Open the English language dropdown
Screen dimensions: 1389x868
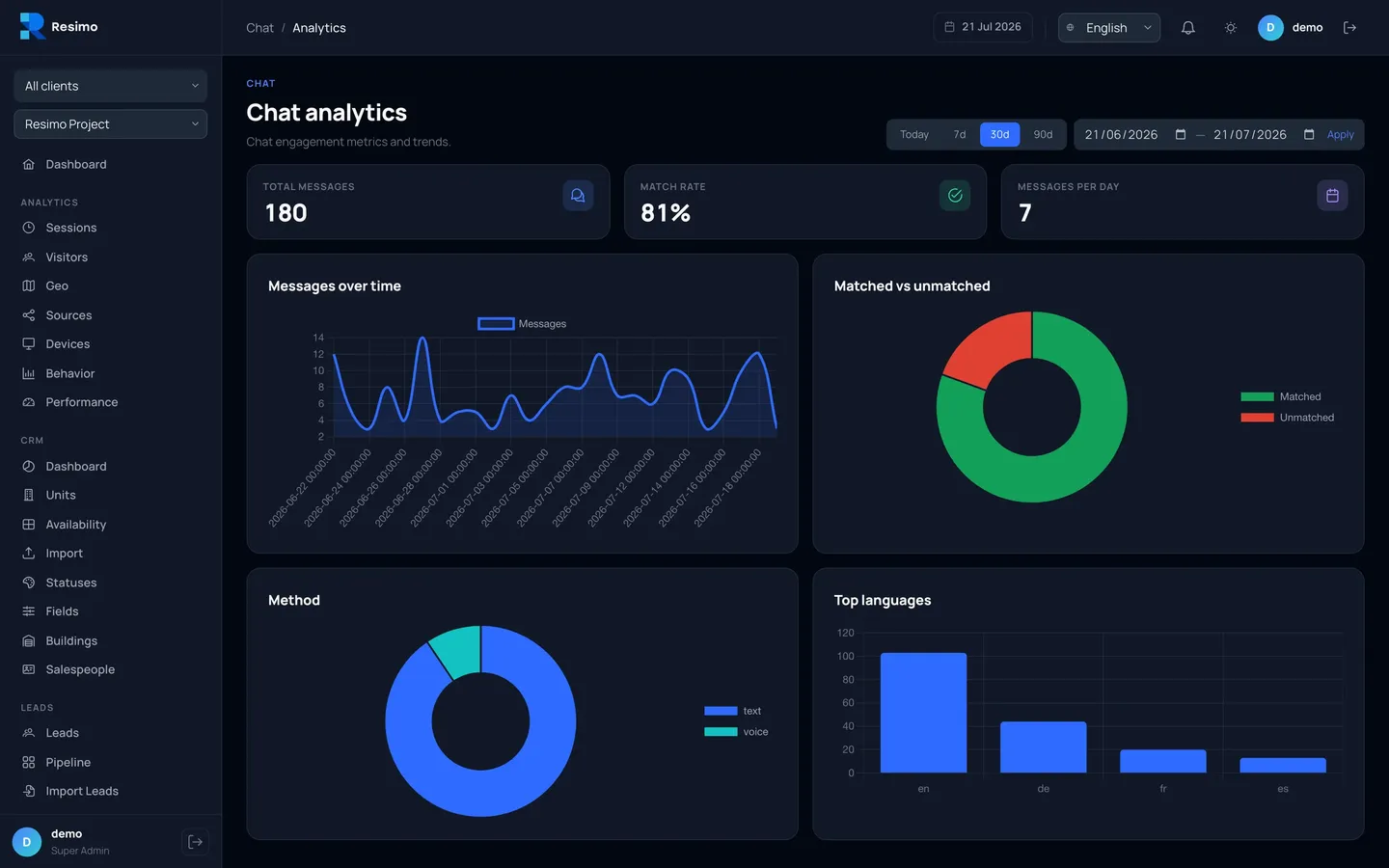pos(1109,28)
